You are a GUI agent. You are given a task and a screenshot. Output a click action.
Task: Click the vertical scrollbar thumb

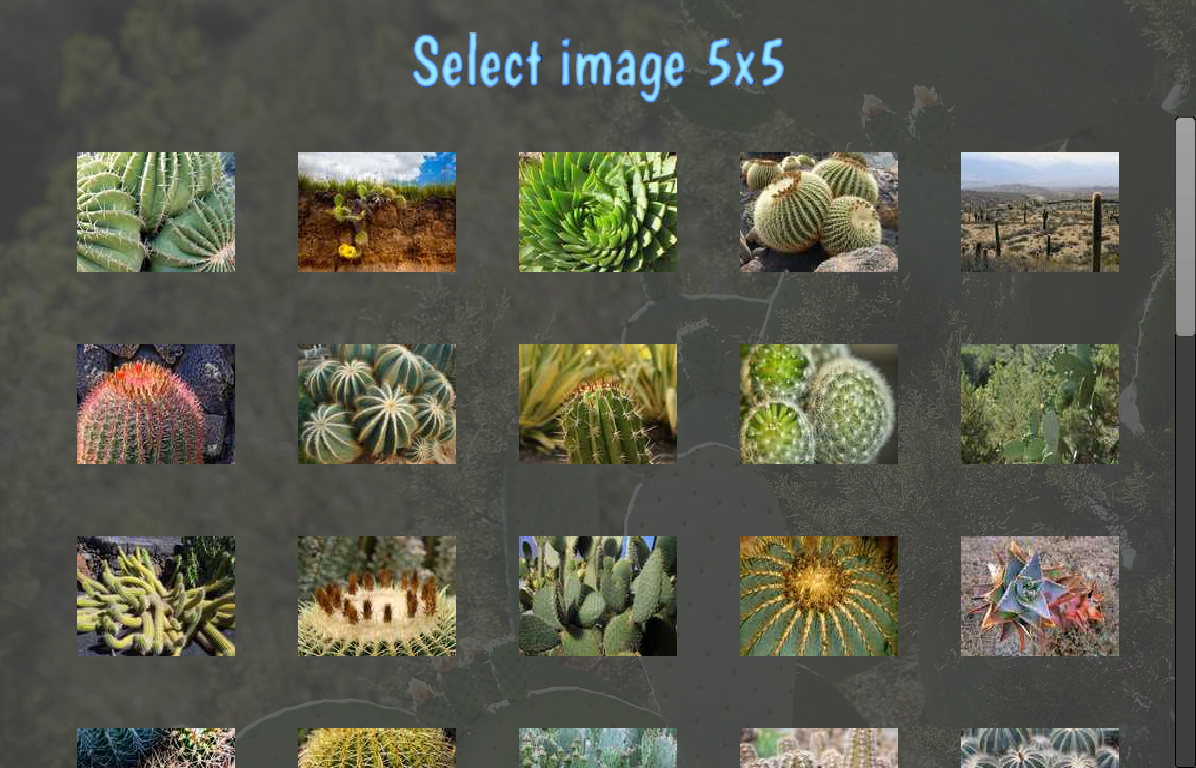1185,227
